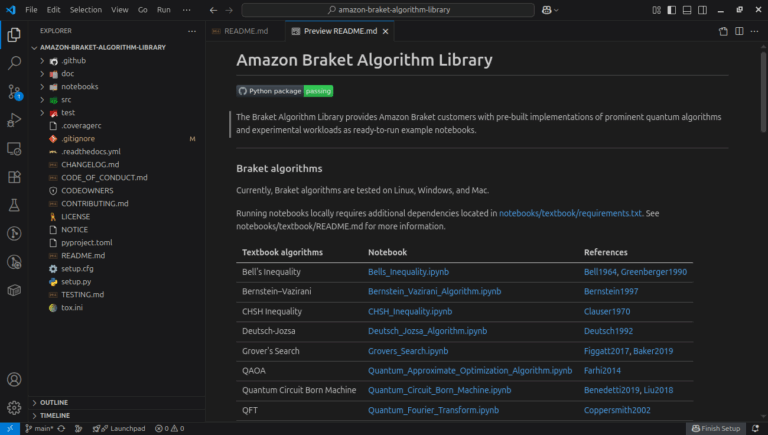This screenshot has height=435, width=768.
Task: Go back using the navigation arrow
Action: [213, 10]
